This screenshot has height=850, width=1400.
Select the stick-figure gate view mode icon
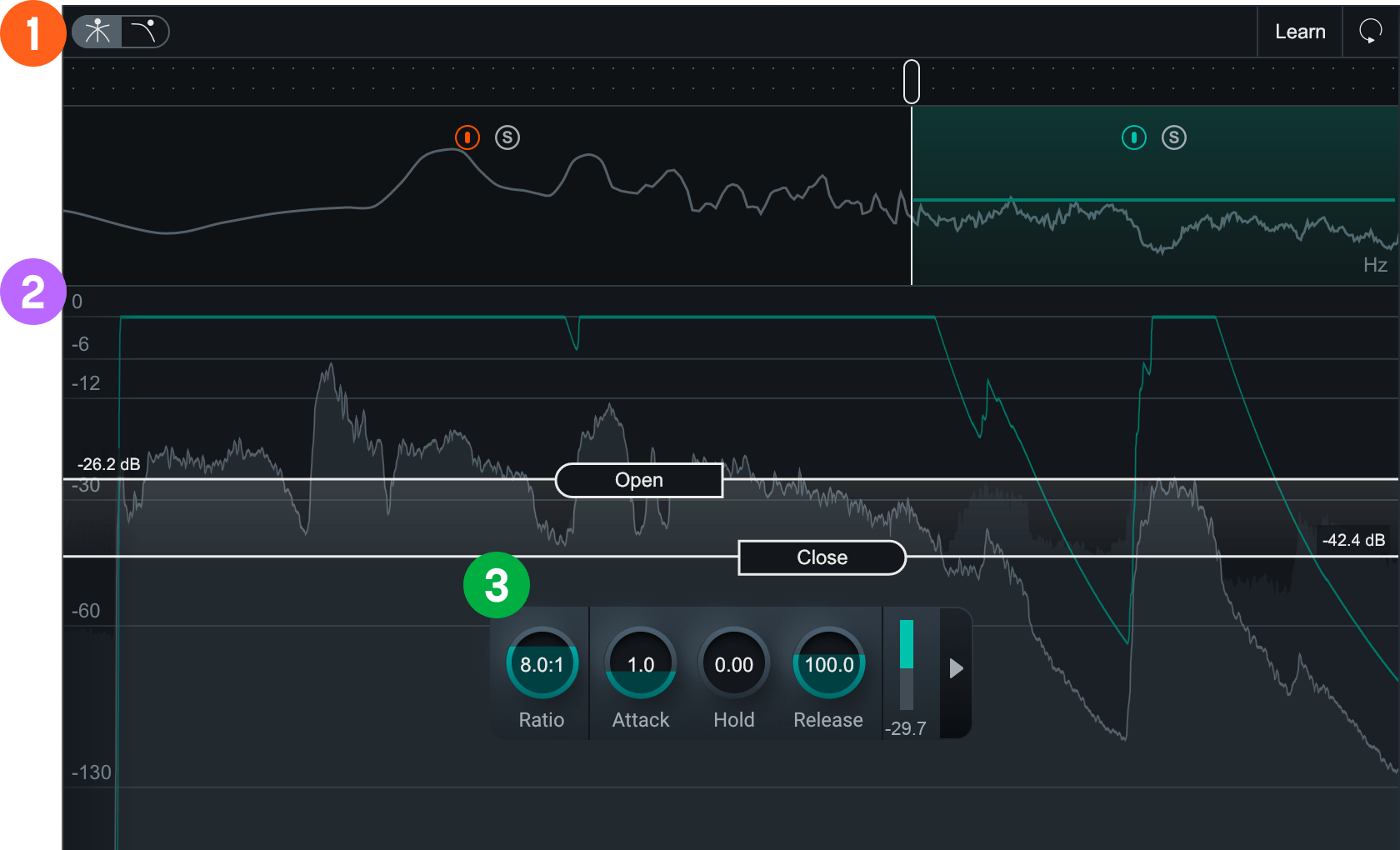click(97, 32)
